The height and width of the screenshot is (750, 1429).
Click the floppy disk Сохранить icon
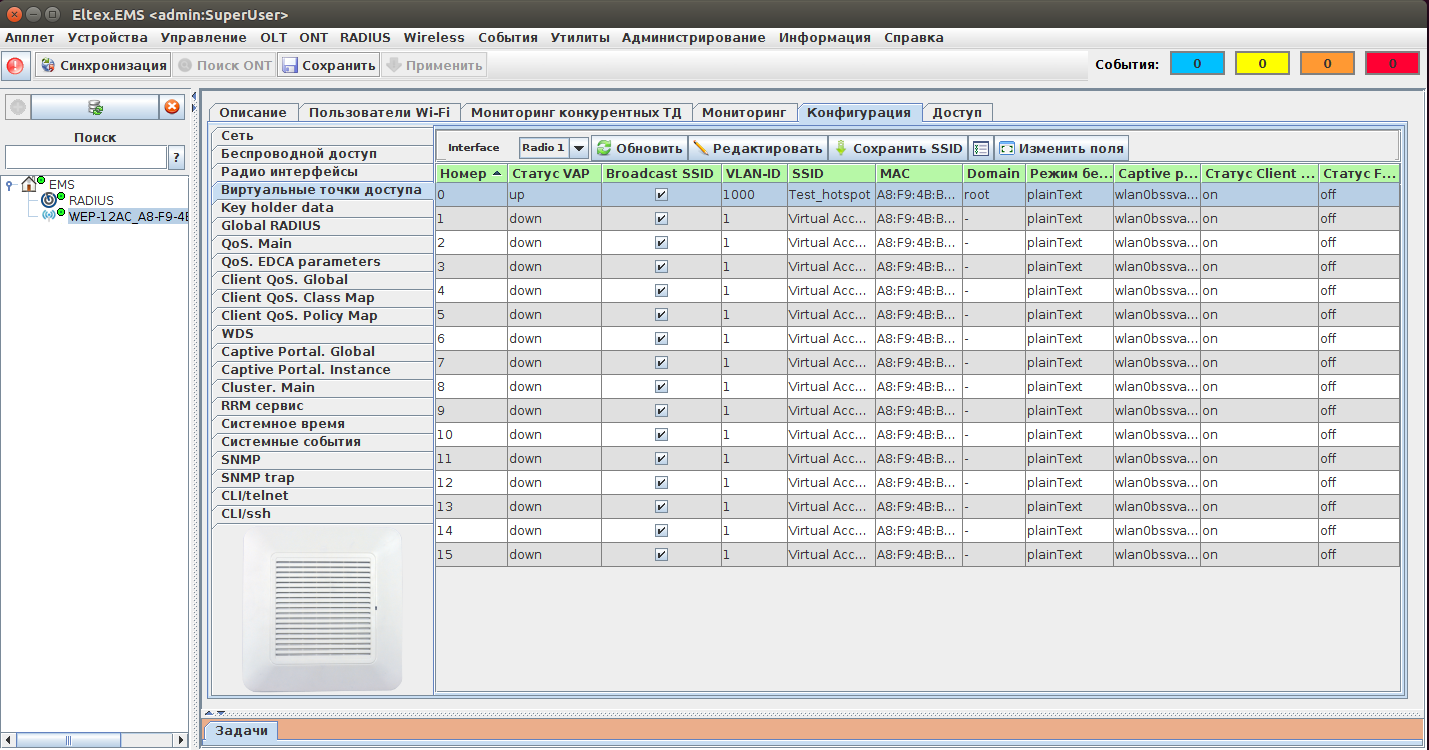(x=290, y=66)
